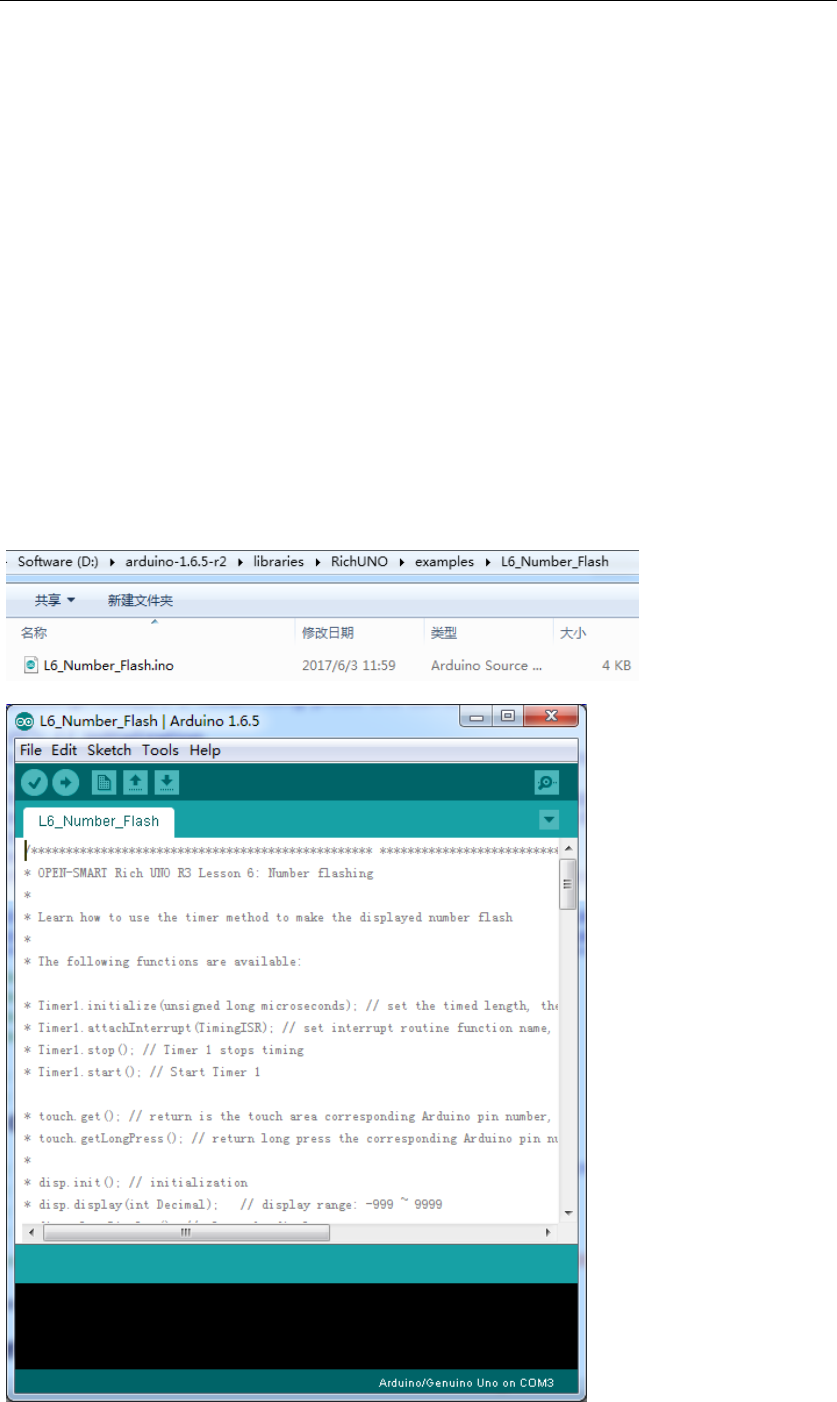
Task: Expand the arrow after arduino-1.6.5-r2
Action: [x=239, y=561]
